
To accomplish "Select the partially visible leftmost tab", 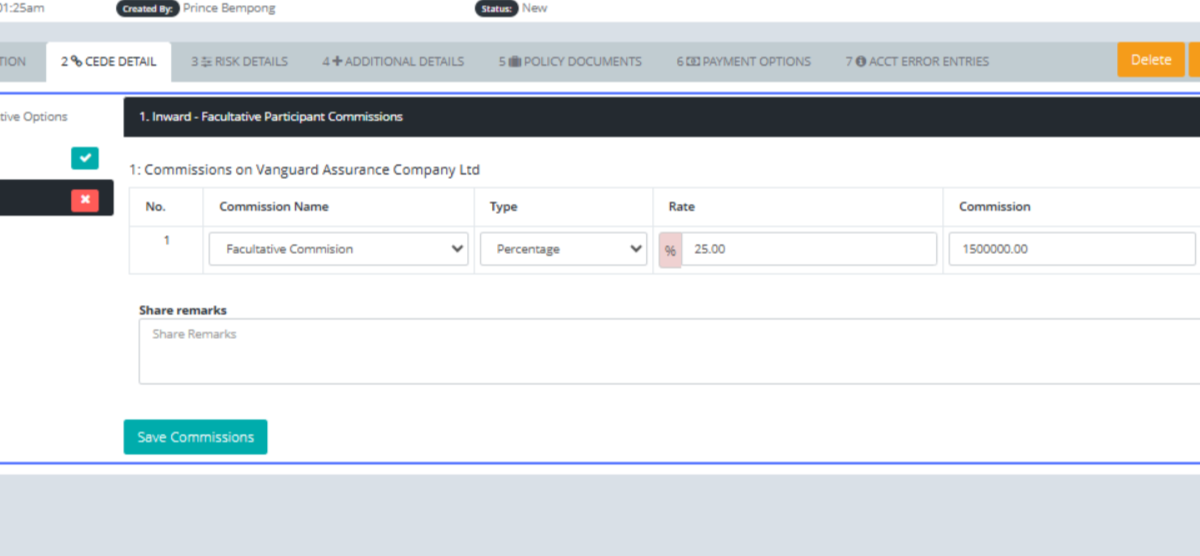I will coord(13,62).
